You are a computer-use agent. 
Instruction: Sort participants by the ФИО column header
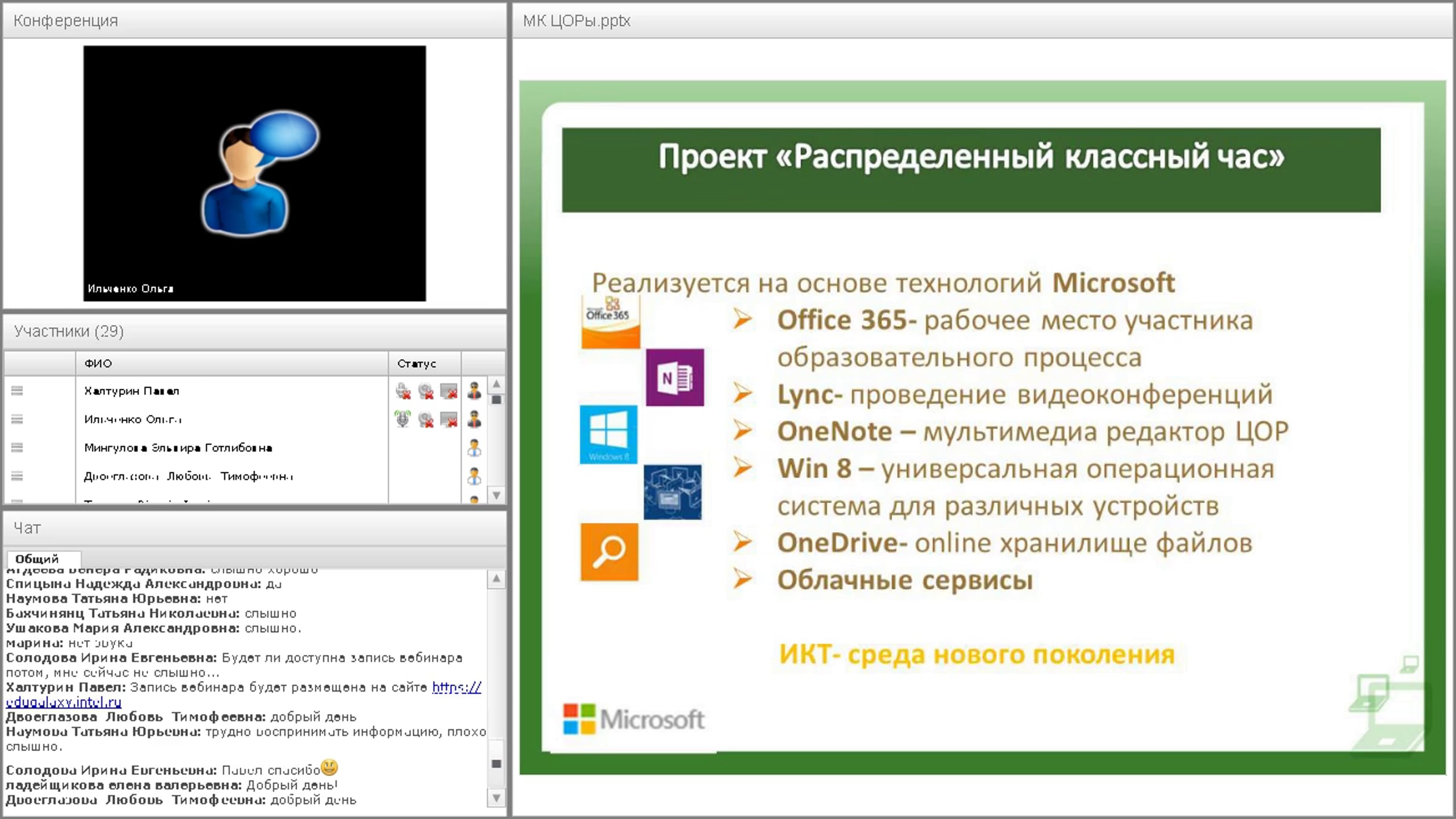232,363
